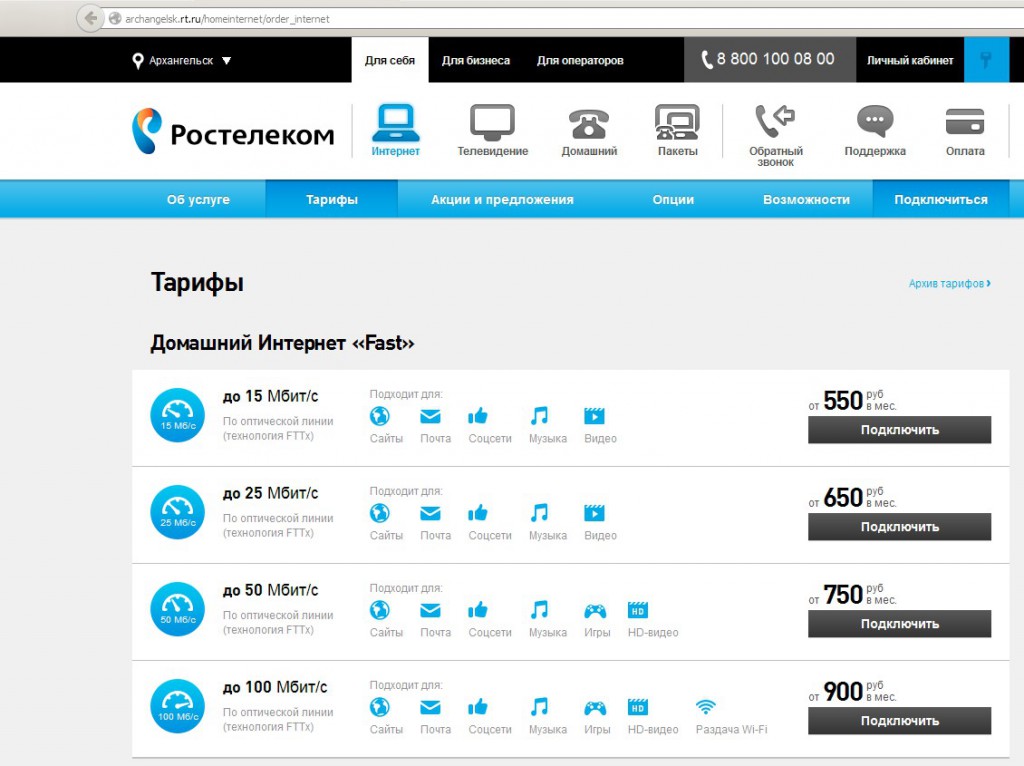Viewport: 1024px width, 766px height.
Task: Click the Оплата card icon
Action: (x=965, y=123)
